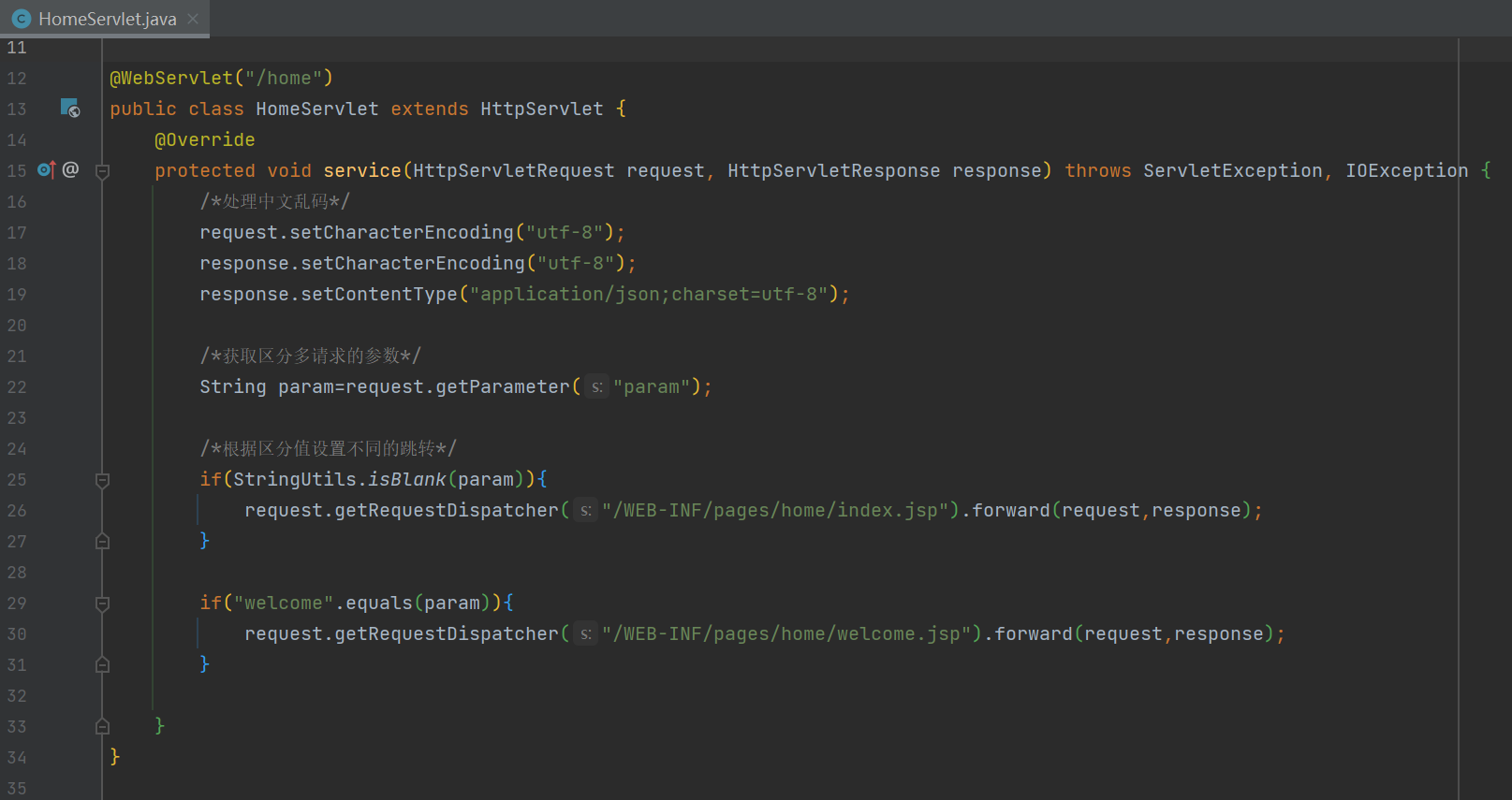Collapse the isBlank if-block fold on line 25

[103, 480]
